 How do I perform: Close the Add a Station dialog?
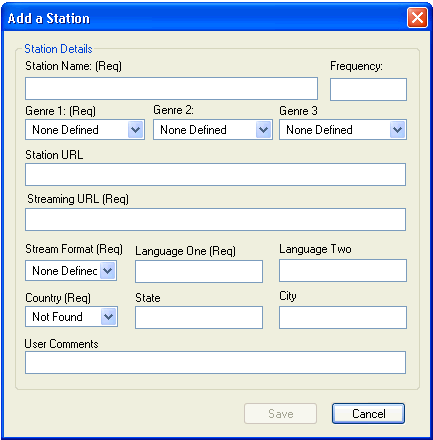click(x=417, y=18)
